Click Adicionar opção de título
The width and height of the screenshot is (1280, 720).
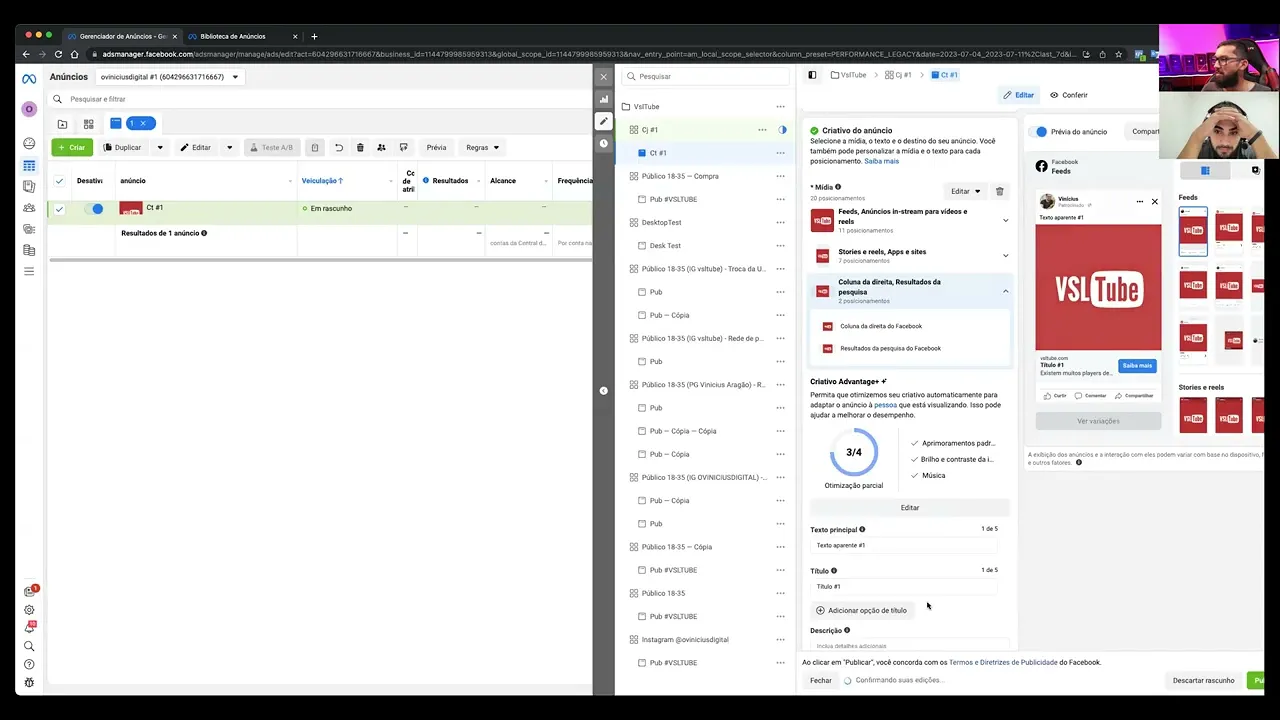coord(862,610)
